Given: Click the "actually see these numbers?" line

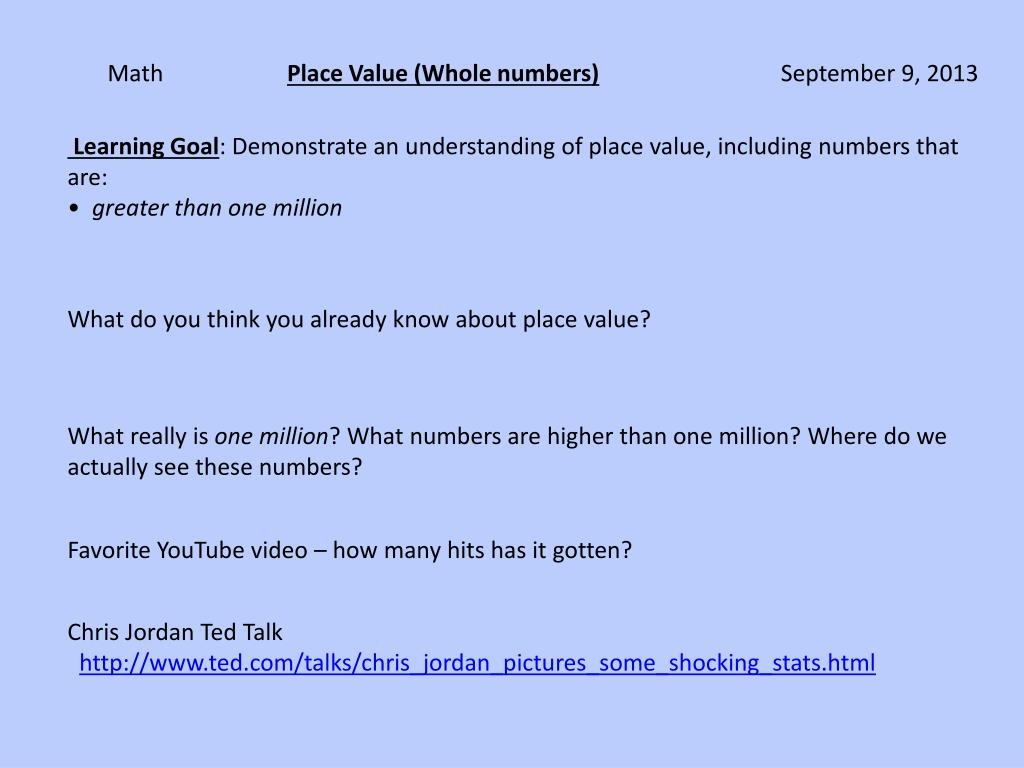Looking at the screenshot, I should tap(215, 467).
